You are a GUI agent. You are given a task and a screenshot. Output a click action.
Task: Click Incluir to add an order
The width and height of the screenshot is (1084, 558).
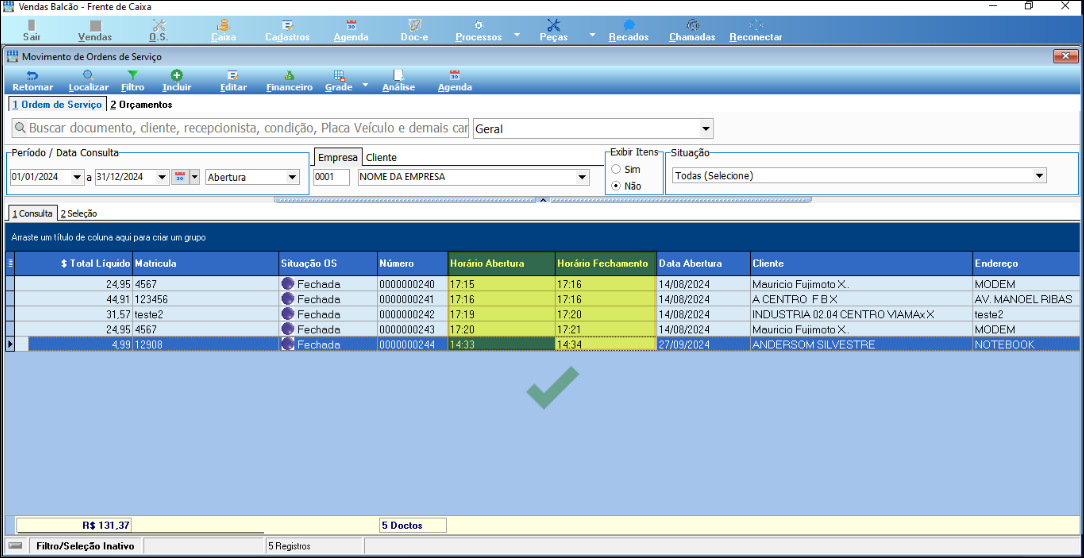point(176,81)
